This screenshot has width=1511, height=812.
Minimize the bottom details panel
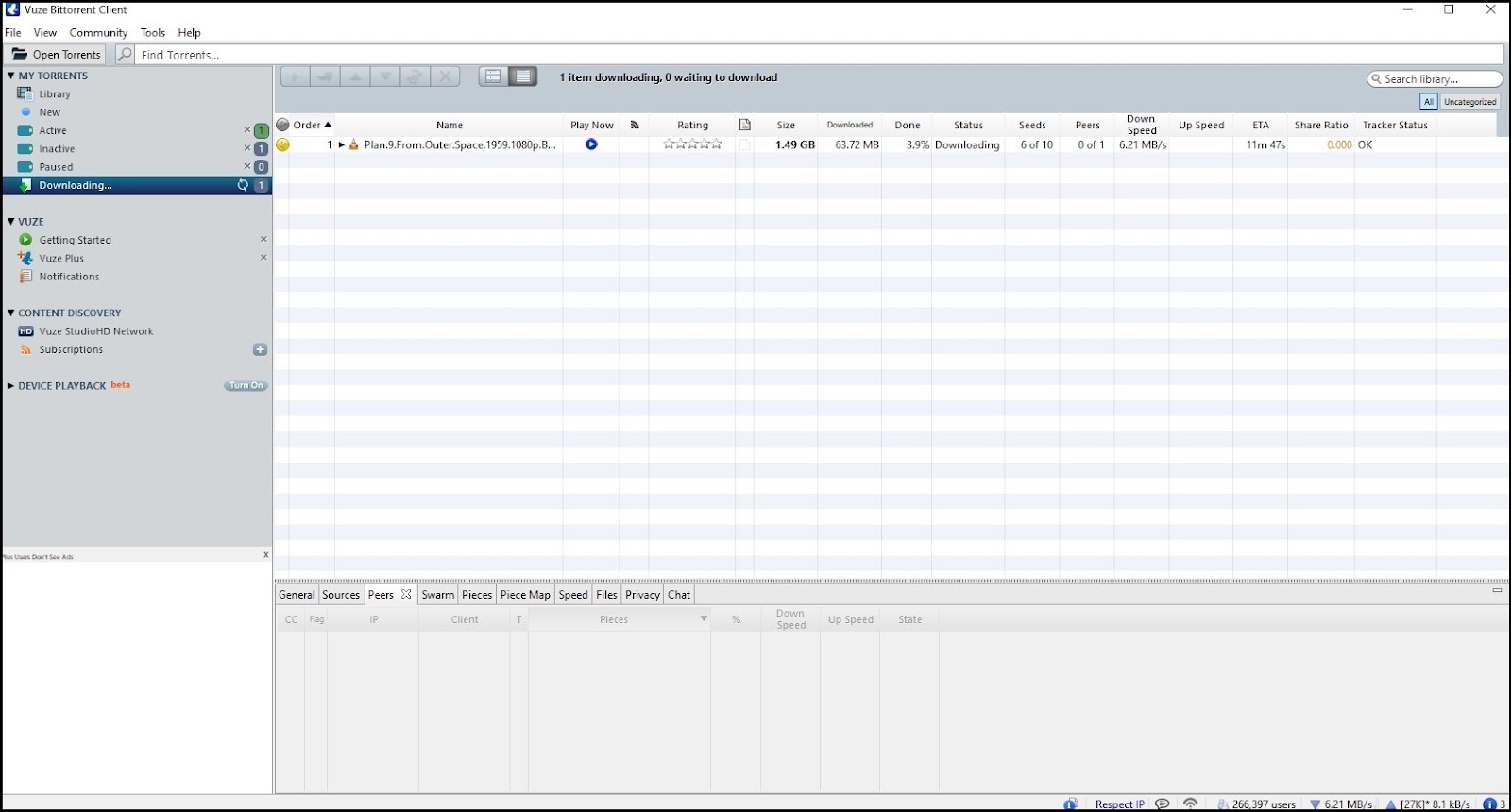coord(1497,590)
